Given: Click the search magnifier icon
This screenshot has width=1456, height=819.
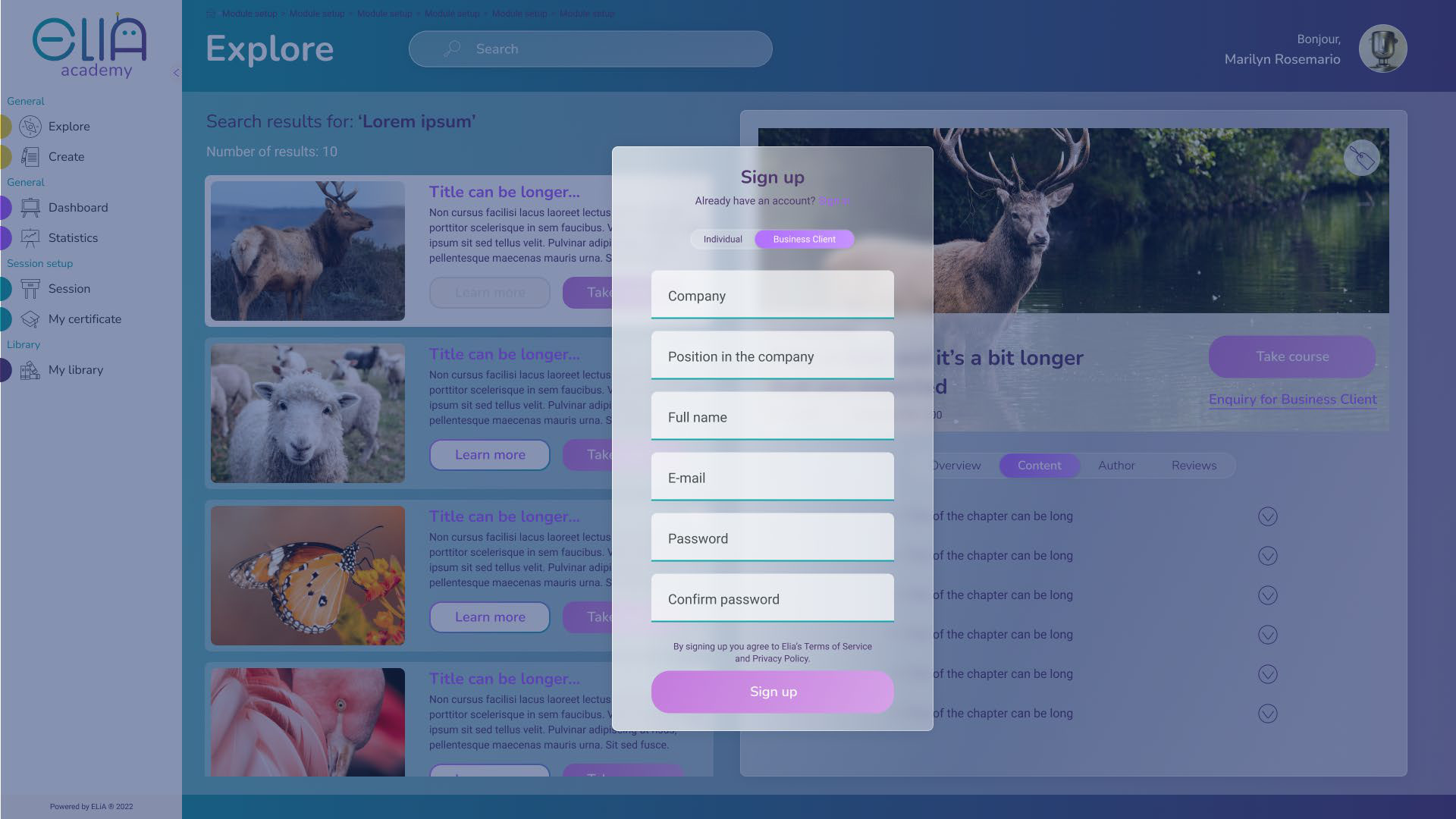Looking at the screenshot, I should click(452, 49).
